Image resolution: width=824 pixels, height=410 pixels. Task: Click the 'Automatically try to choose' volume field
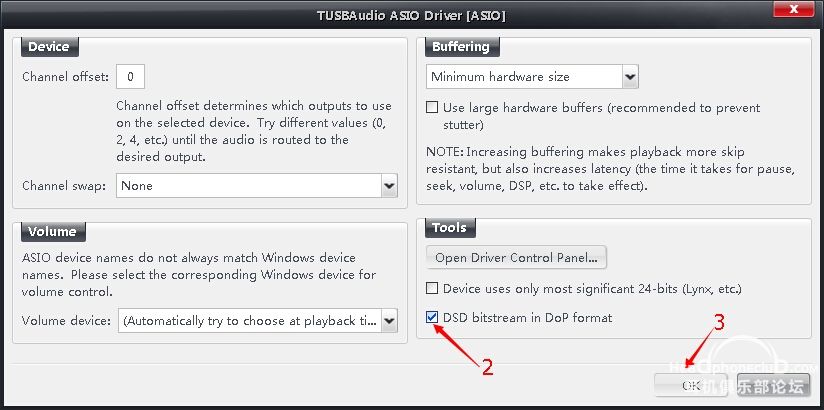point(250,321)
